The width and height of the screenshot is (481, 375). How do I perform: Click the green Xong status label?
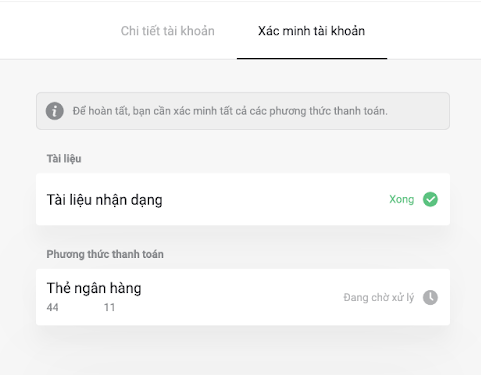402,199
